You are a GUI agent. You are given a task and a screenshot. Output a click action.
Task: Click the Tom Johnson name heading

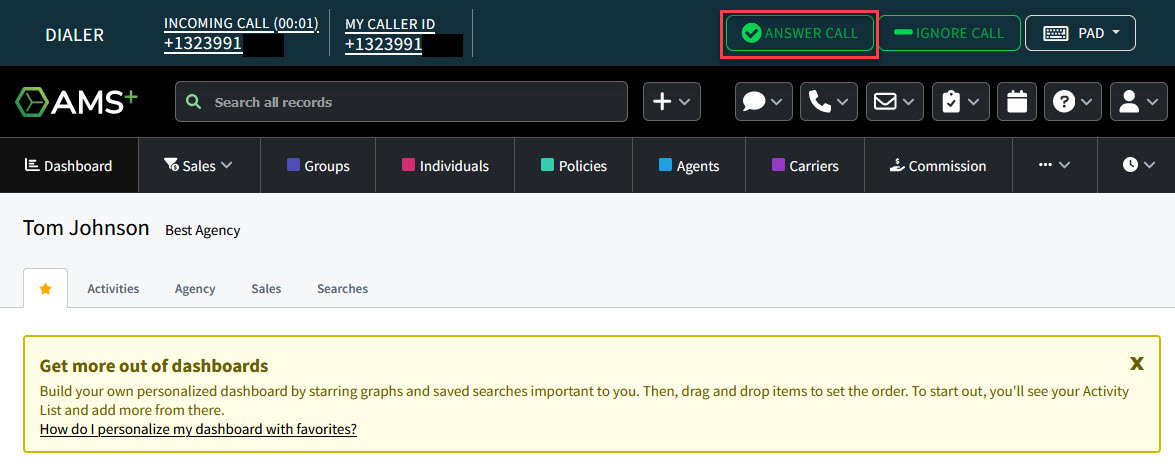[86, 228]
